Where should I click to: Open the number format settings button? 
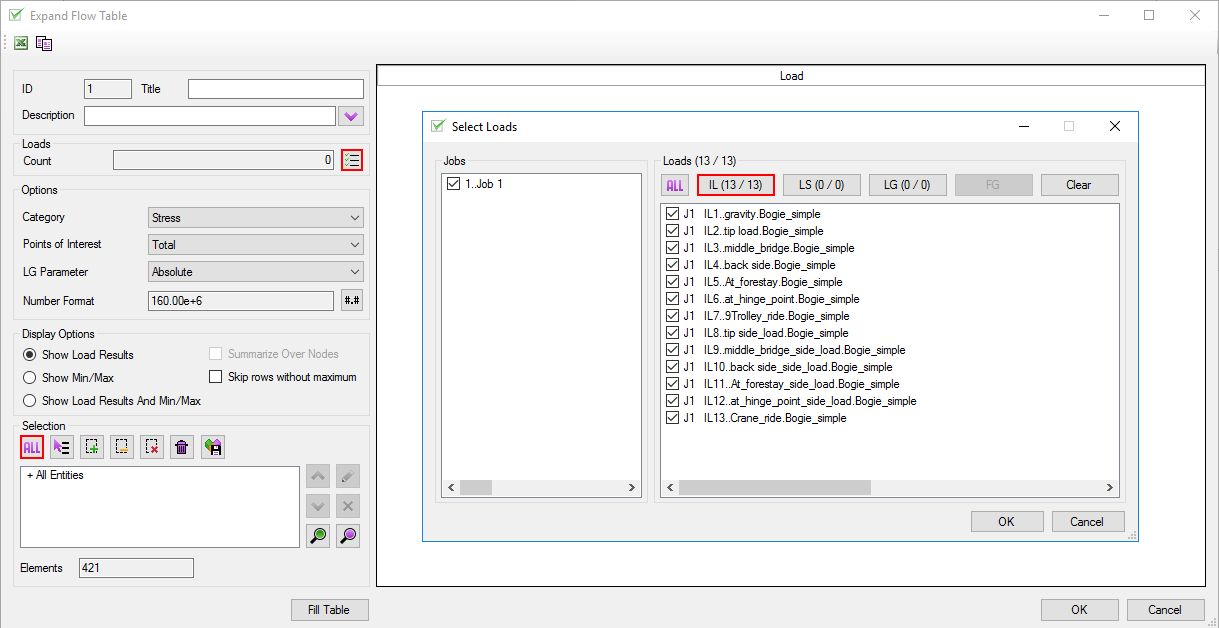tap(351, 300)
